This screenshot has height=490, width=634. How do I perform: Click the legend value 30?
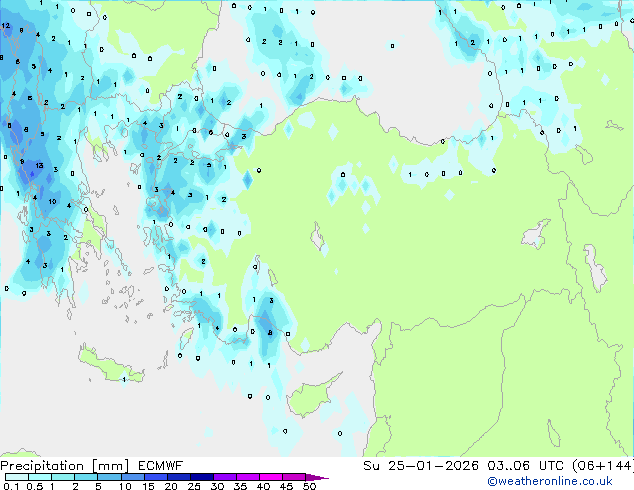pos(217,486)
